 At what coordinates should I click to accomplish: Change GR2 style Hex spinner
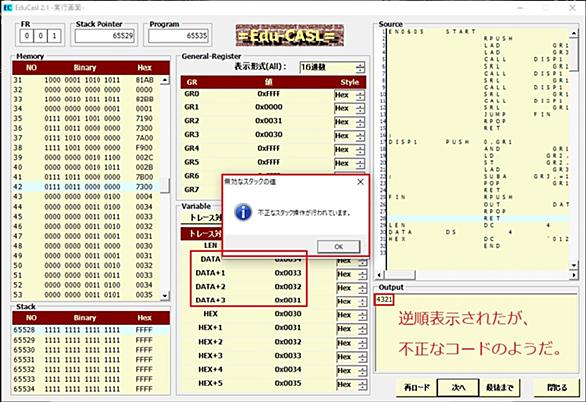pos(360,123)
